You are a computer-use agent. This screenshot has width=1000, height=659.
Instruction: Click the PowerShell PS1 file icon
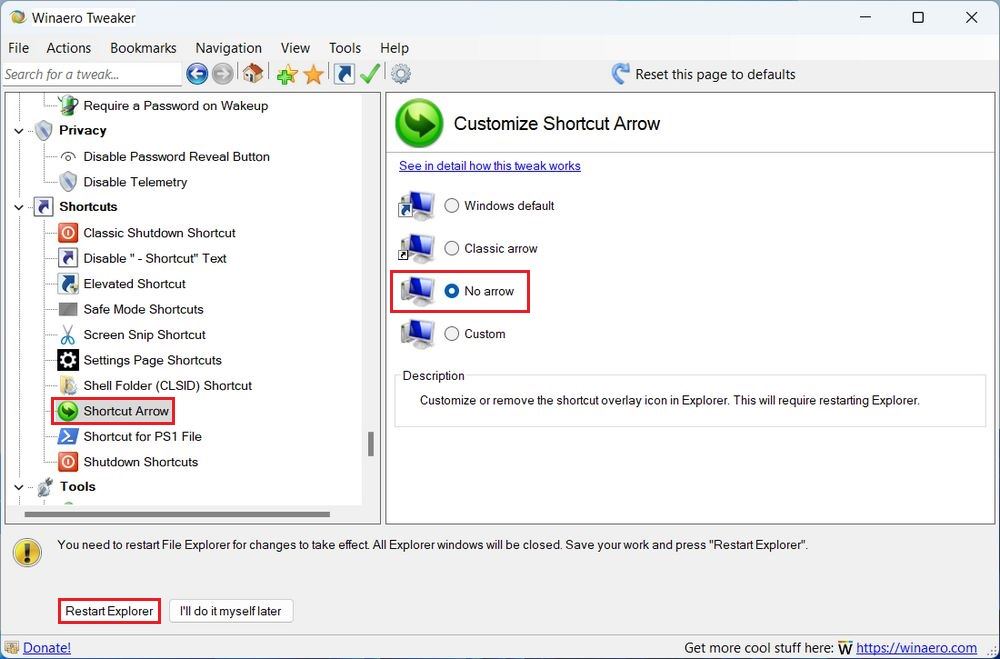pos(68,436)
